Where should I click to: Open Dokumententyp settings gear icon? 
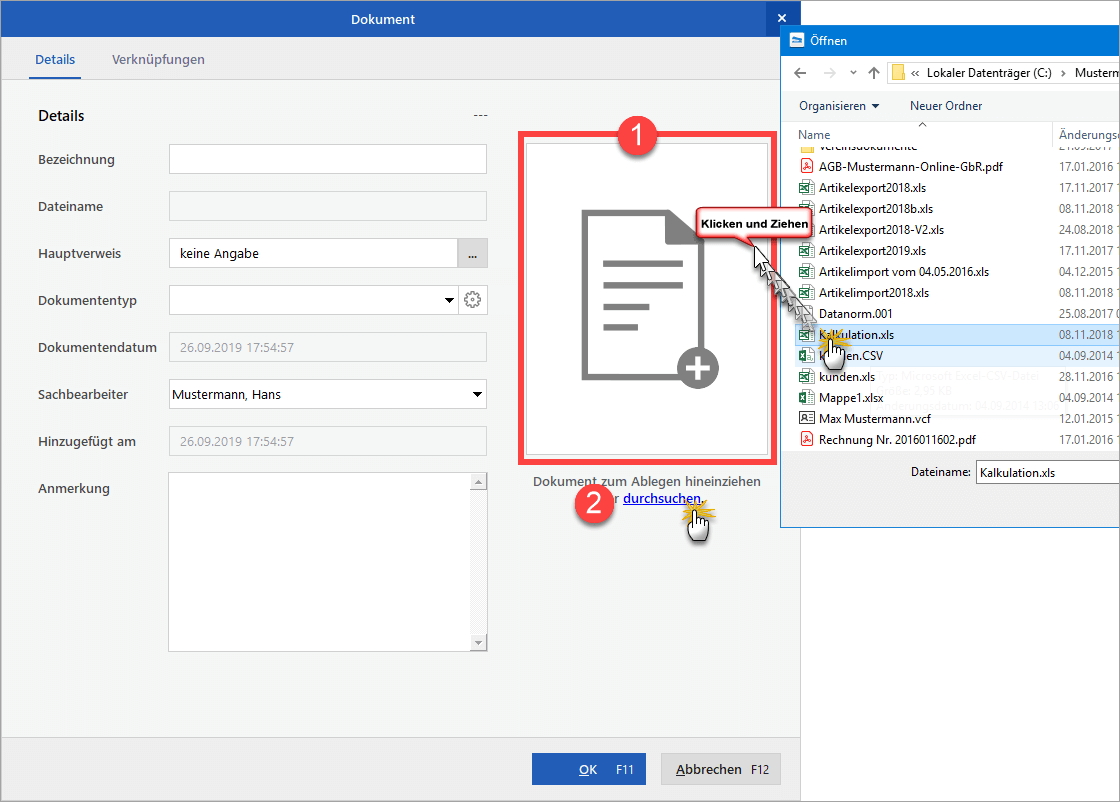(472, 300)
